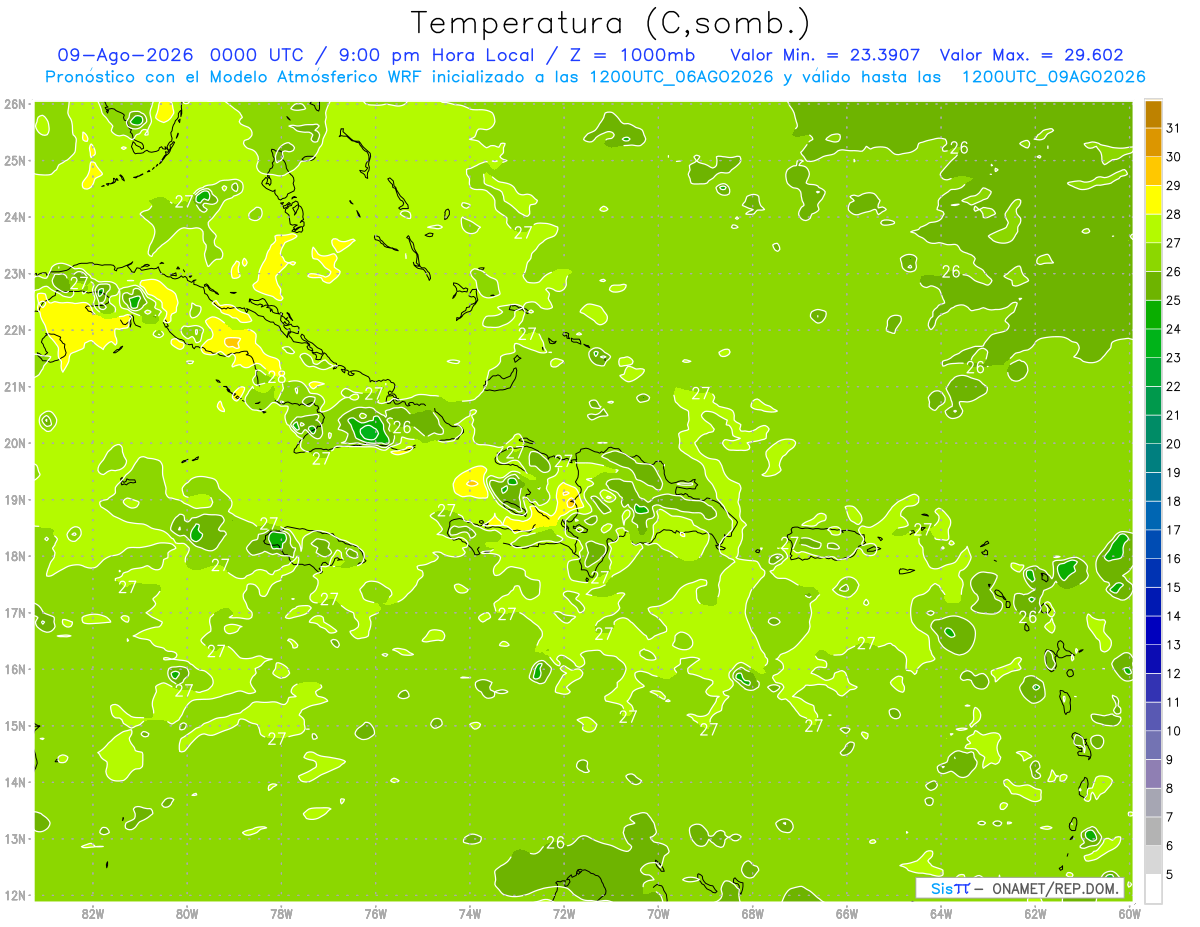Click the 17N latitude axis label
Image resolution: width=1200 pixels, height=927 pixels.
[14, 612]
